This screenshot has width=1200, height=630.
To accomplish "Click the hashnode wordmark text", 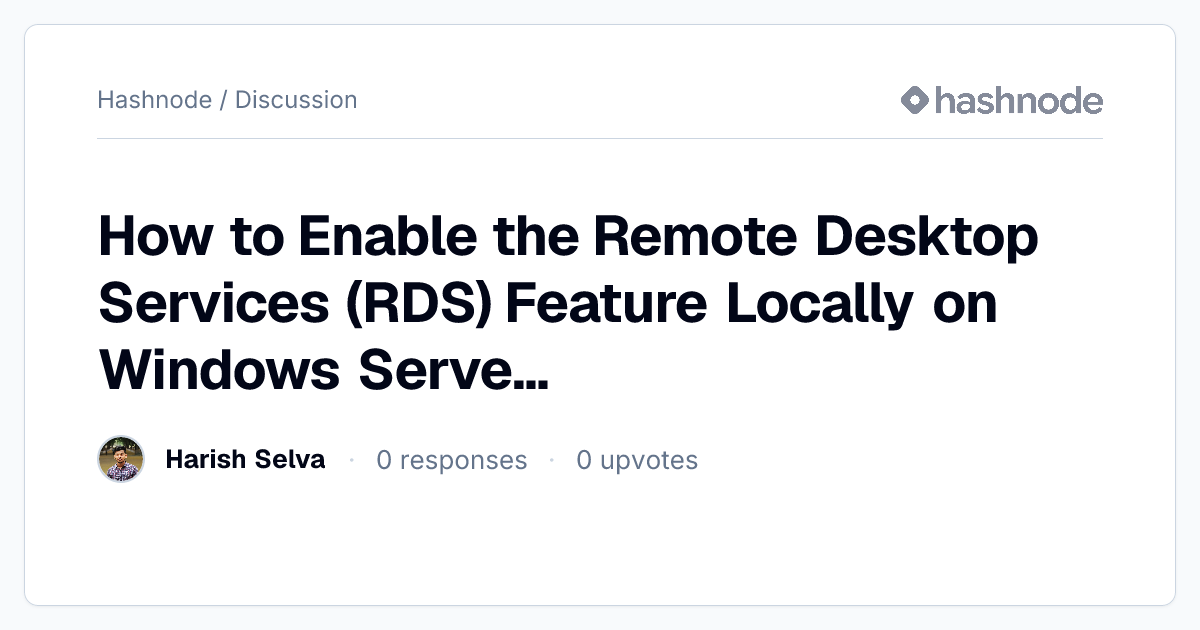I will click(x=1019, y=100).
